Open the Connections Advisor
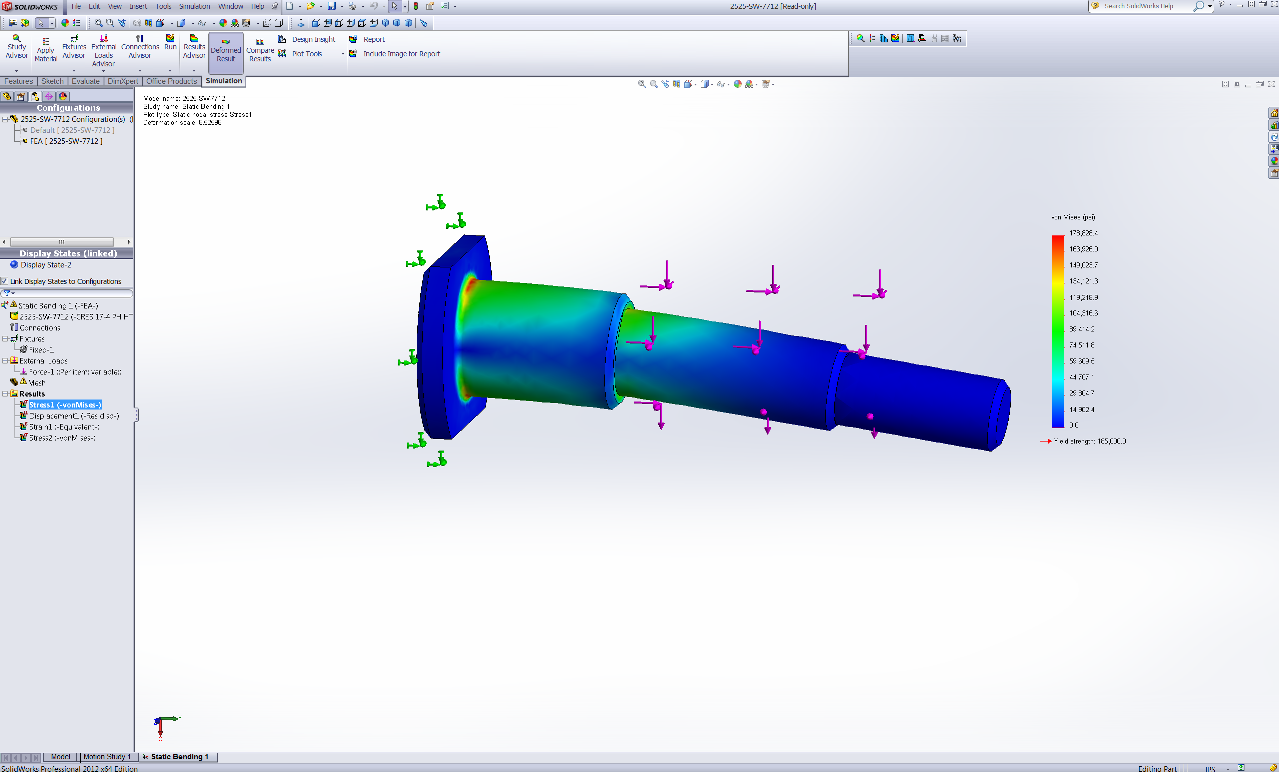 [x=140, y=49]
